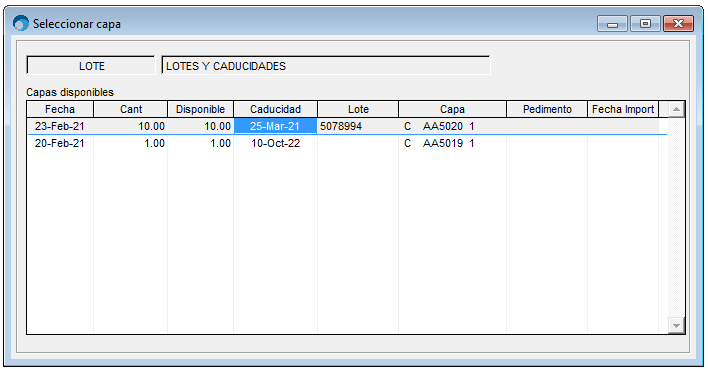Click the Lote column header

click(x=358, y=109)
